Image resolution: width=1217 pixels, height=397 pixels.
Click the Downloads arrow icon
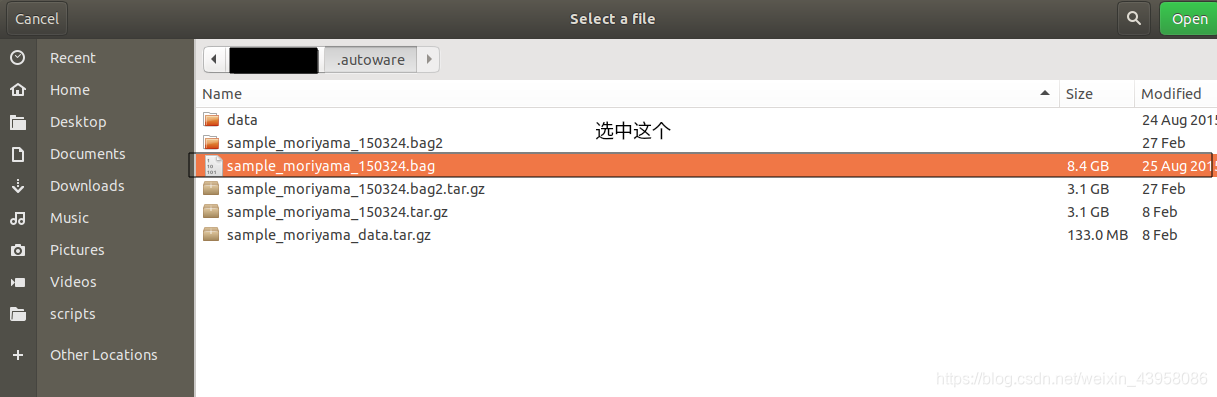click(17, 186)
